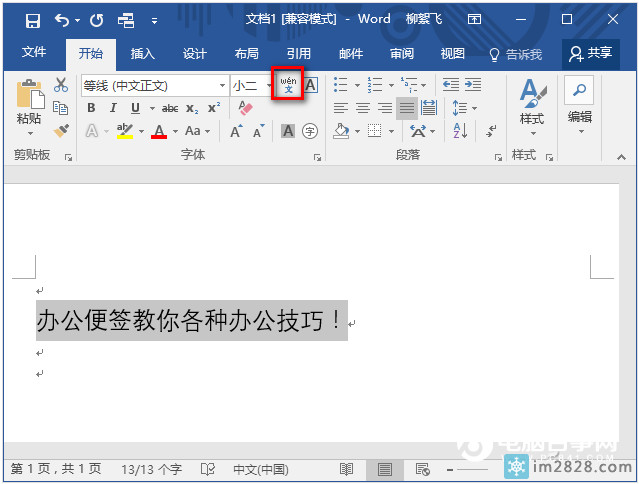Click the Center alignment icon
This screenshot has height=484, width=639.
363,108
